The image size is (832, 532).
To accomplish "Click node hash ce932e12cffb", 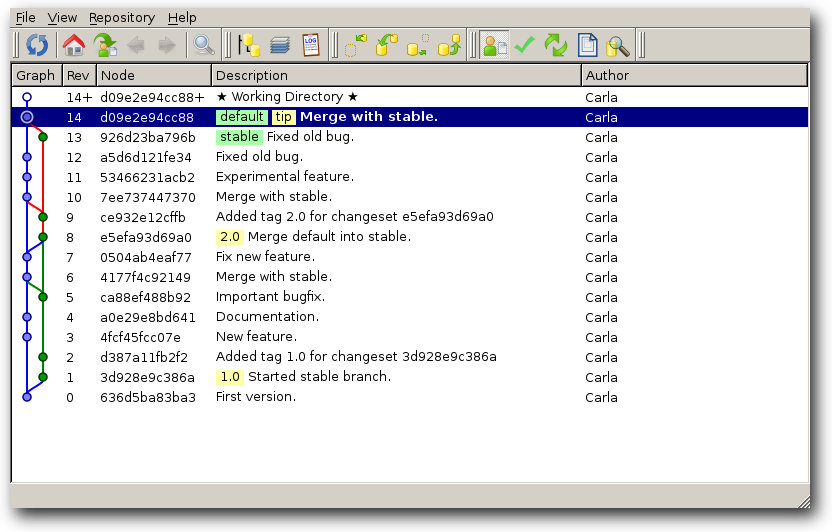I will tap(143, 217).
